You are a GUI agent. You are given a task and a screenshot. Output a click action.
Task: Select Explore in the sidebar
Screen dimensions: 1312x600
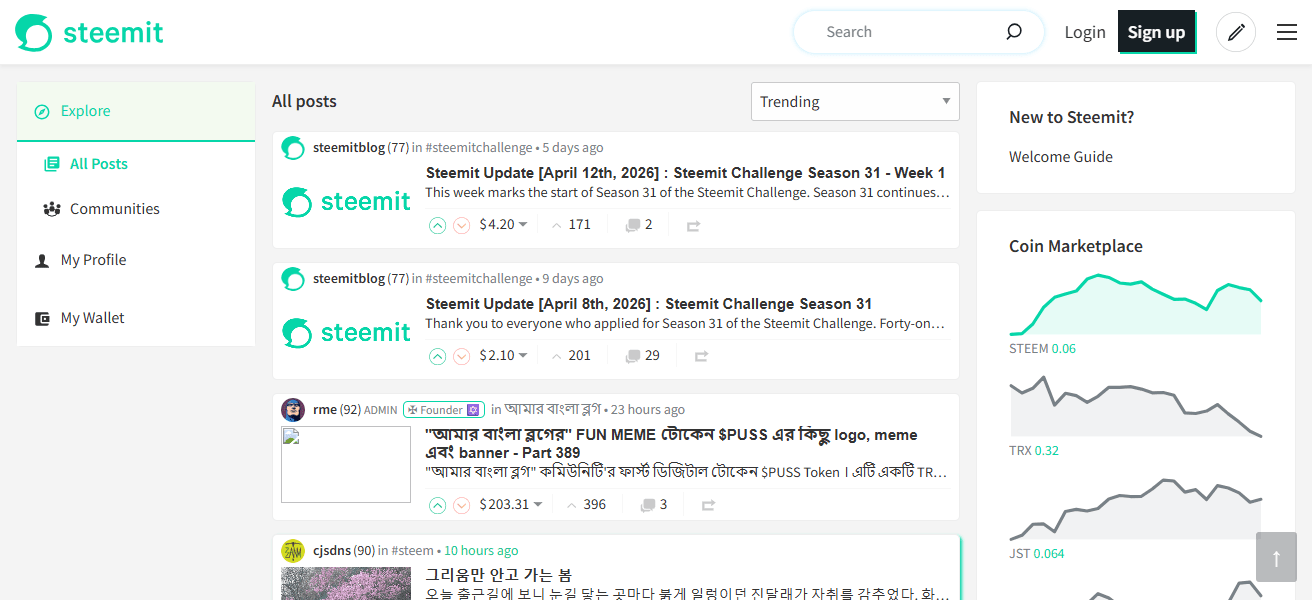point(136,111)
